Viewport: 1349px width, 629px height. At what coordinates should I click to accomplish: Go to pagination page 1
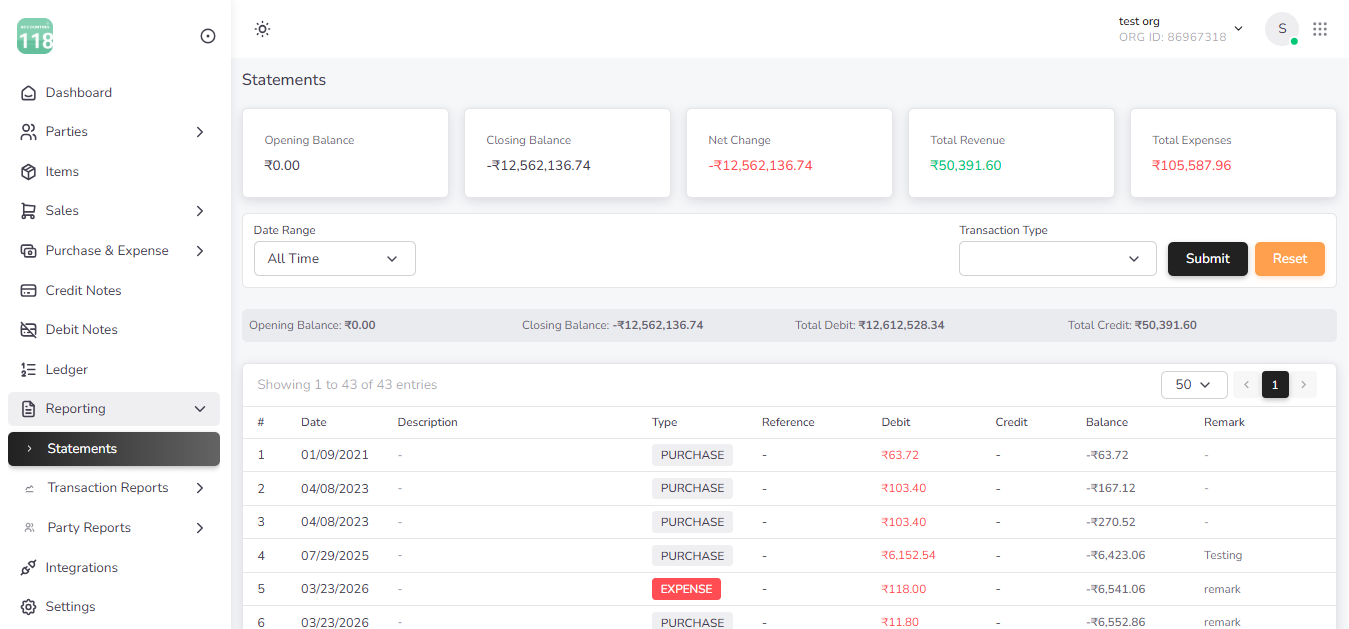[x=1275, y=385]
